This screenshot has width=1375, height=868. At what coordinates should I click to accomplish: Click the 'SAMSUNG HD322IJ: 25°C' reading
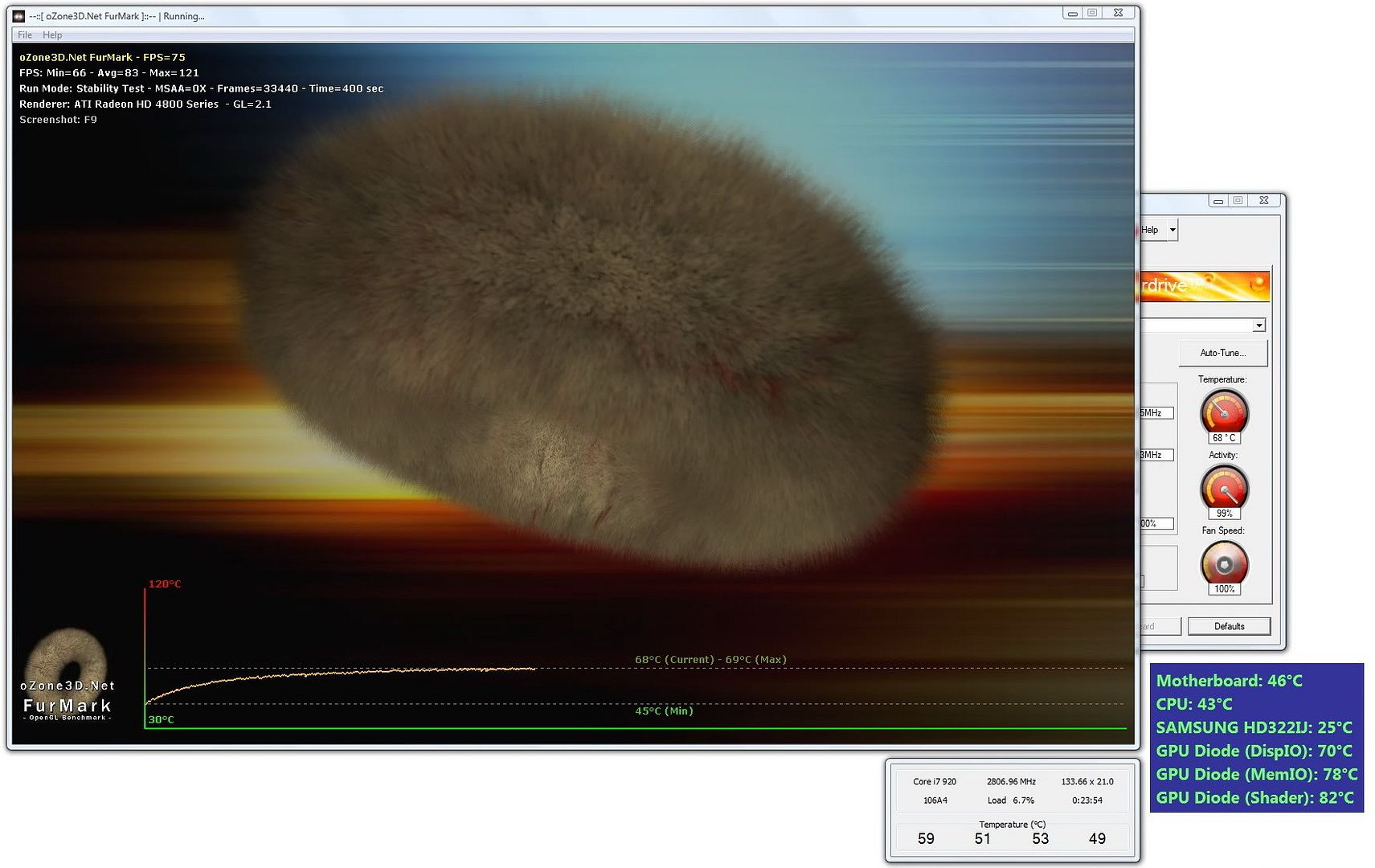(x=1254, y=727)
